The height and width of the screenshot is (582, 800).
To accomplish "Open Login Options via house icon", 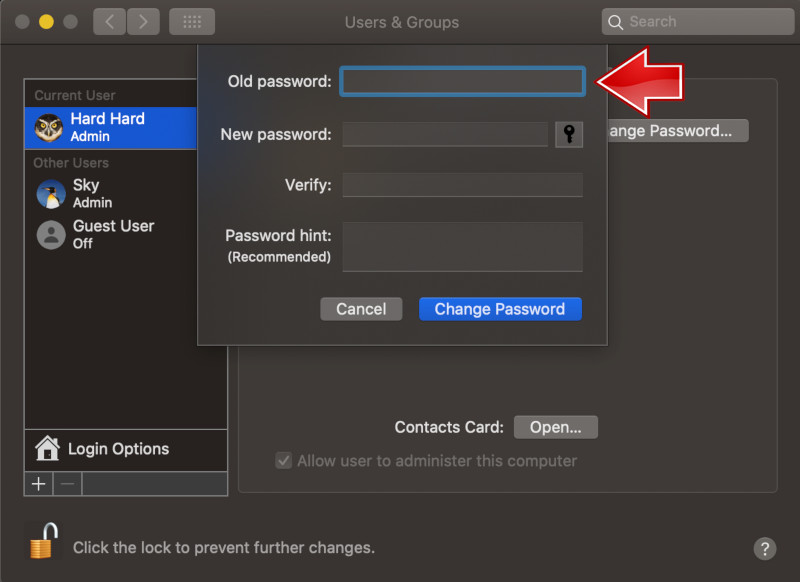I will coord(47,448).
